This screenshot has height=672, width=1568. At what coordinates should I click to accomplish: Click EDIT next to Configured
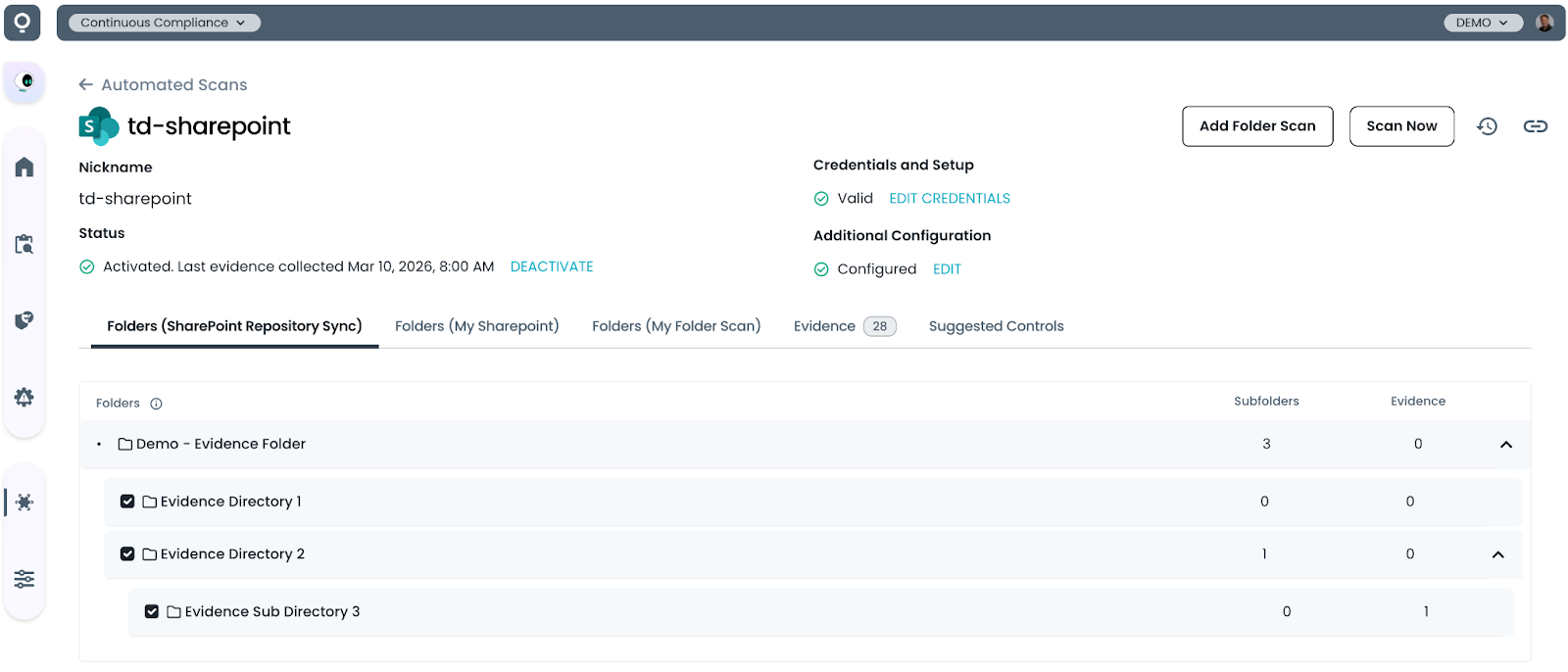click(x=947, y=269)
